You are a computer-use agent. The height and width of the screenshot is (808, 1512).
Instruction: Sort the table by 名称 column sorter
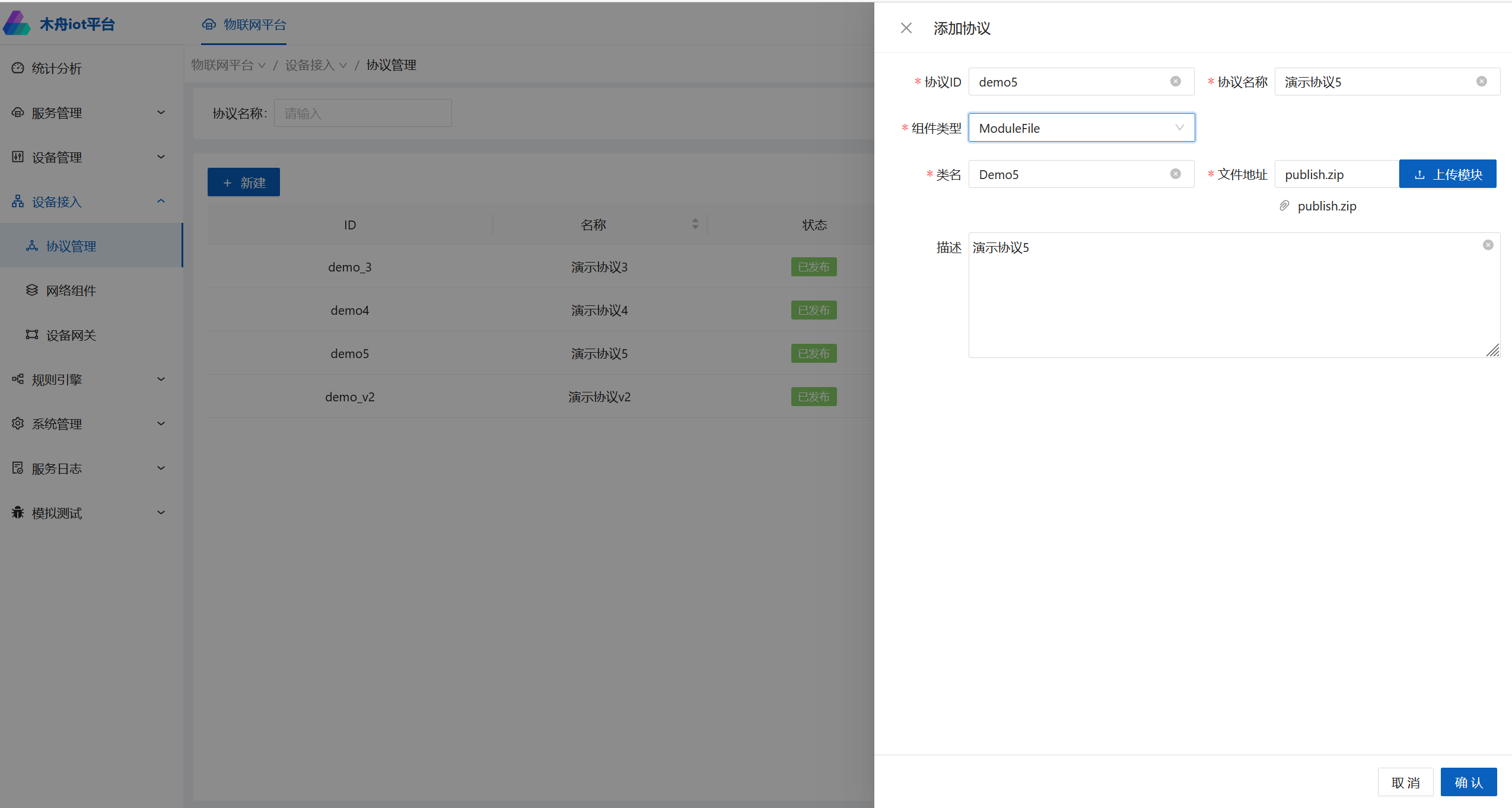coord(695,224)
